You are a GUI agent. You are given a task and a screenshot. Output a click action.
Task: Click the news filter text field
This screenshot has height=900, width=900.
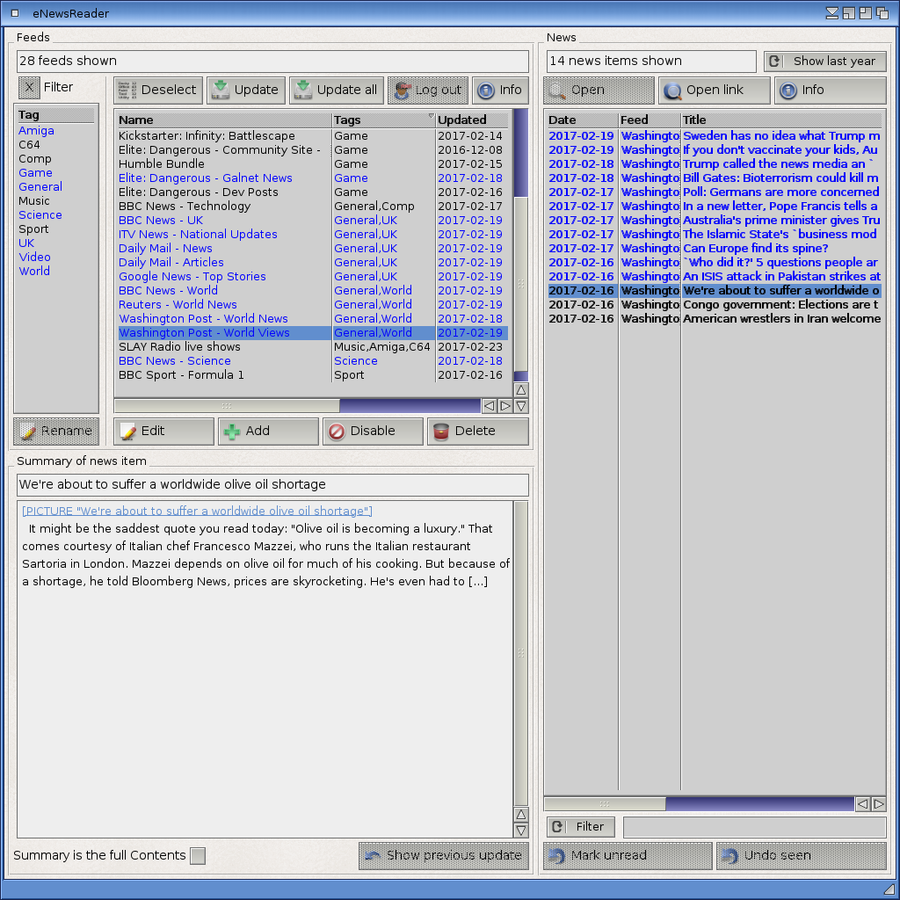(x=754, y=827)
